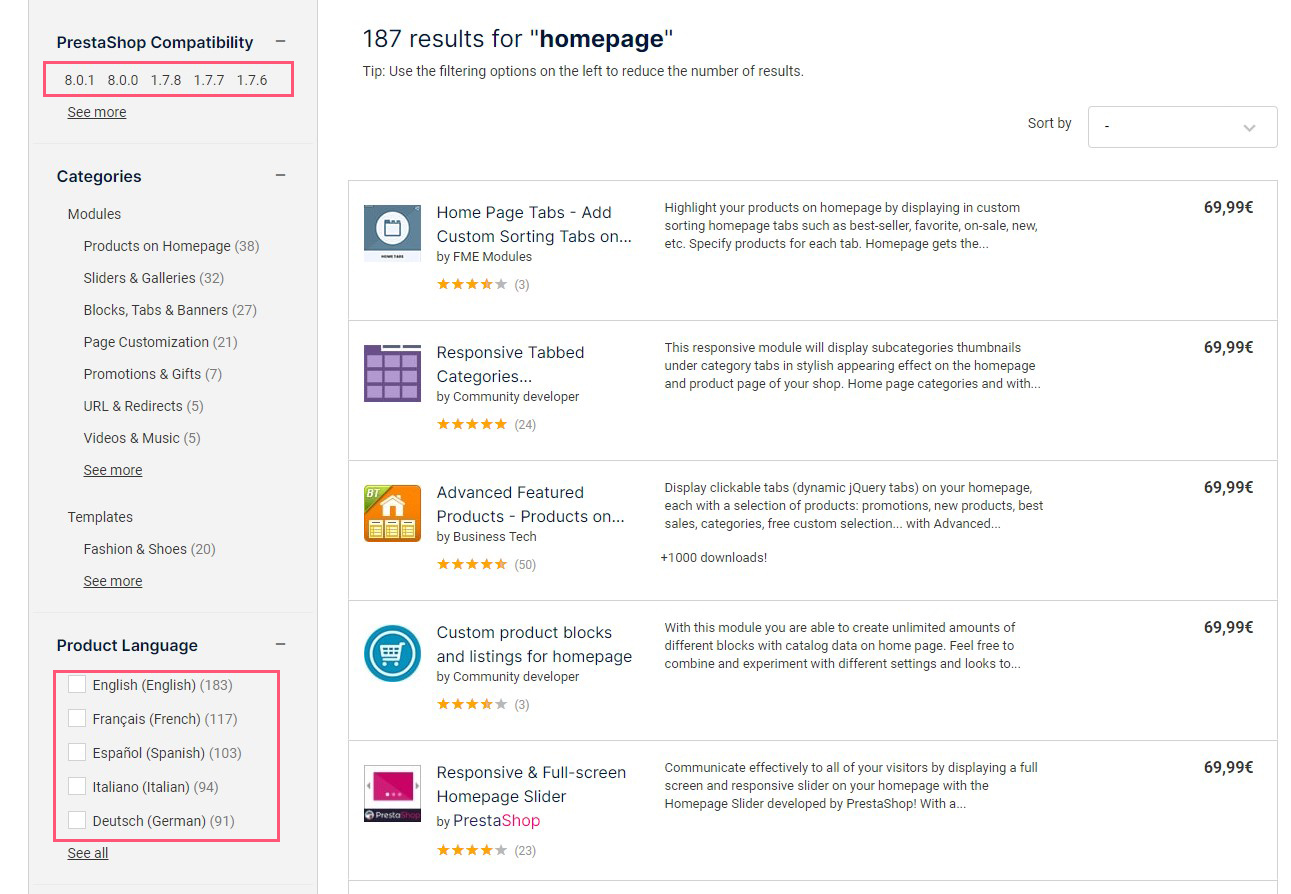Click See more under PrestaShop Compatibility
Screen dimensions: 1291x894
[x=97, y=112]
